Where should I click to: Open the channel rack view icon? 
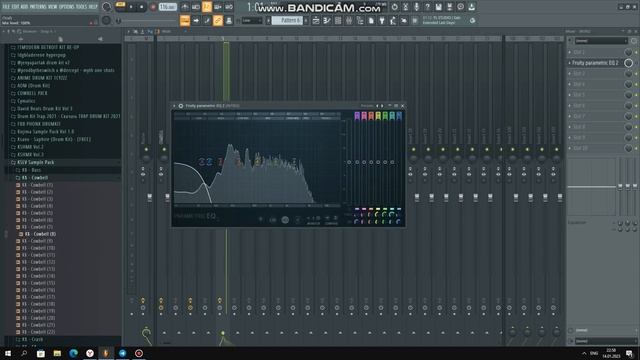pyautogui.click(x=338, y=20)
